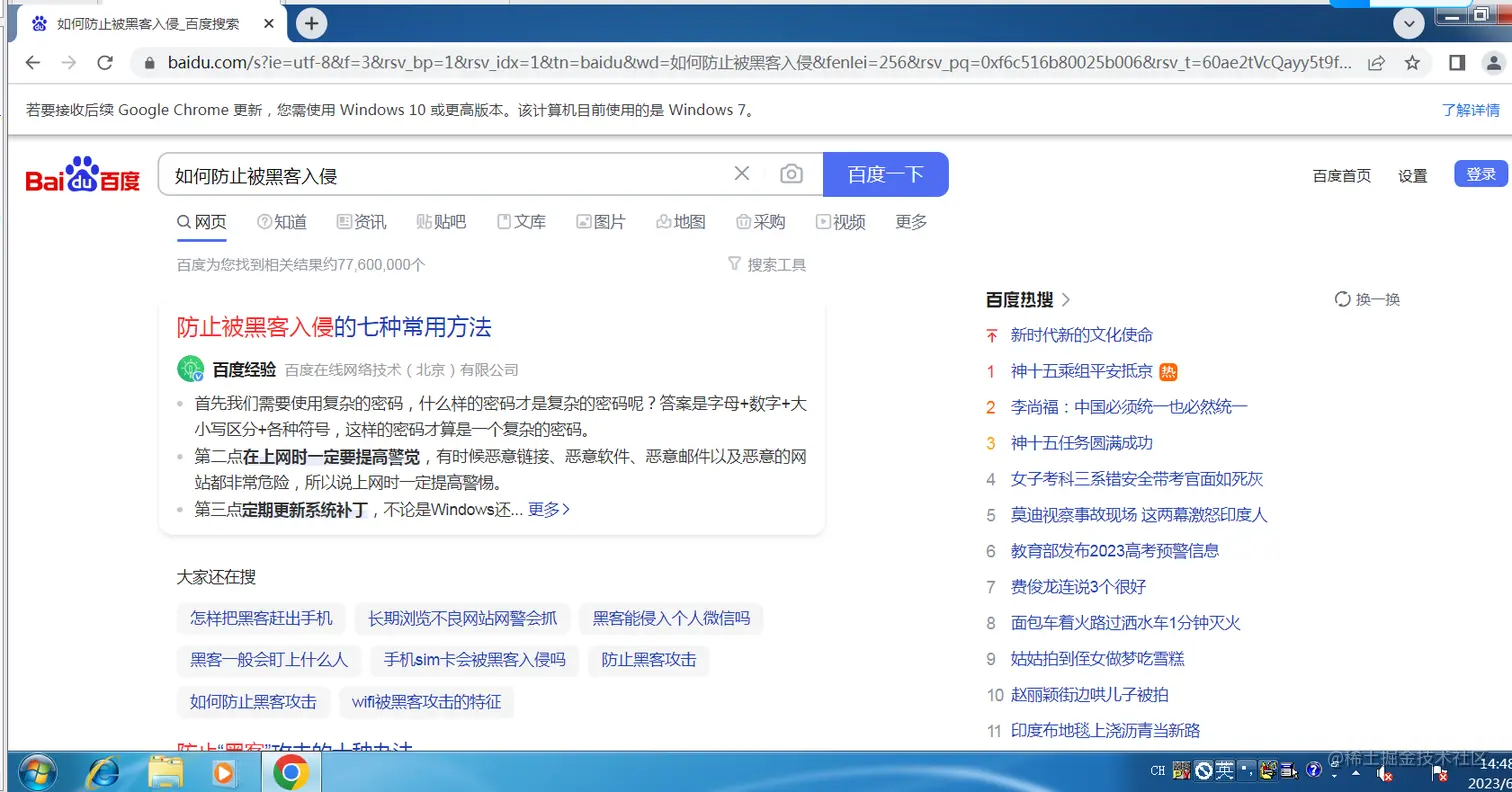The image size is (1512, 792).
Task: Expand snippet with 更多 link
Action: (x=549, y=509)
